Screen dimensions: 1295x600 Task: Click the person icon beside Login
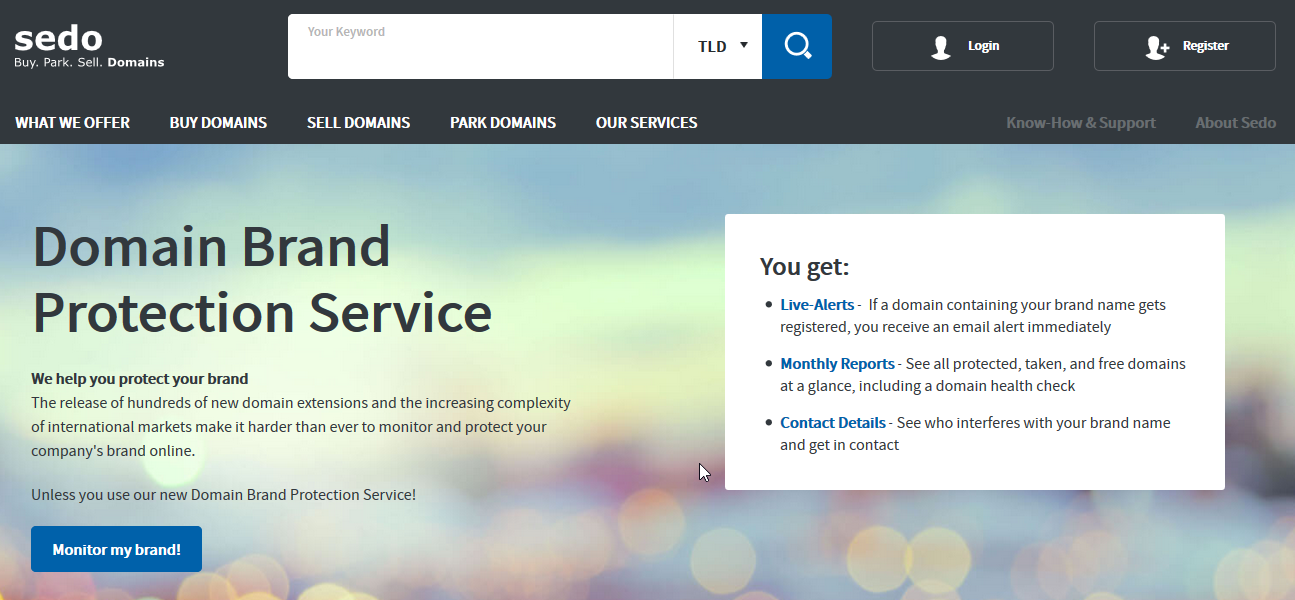[x=940, y=47]
